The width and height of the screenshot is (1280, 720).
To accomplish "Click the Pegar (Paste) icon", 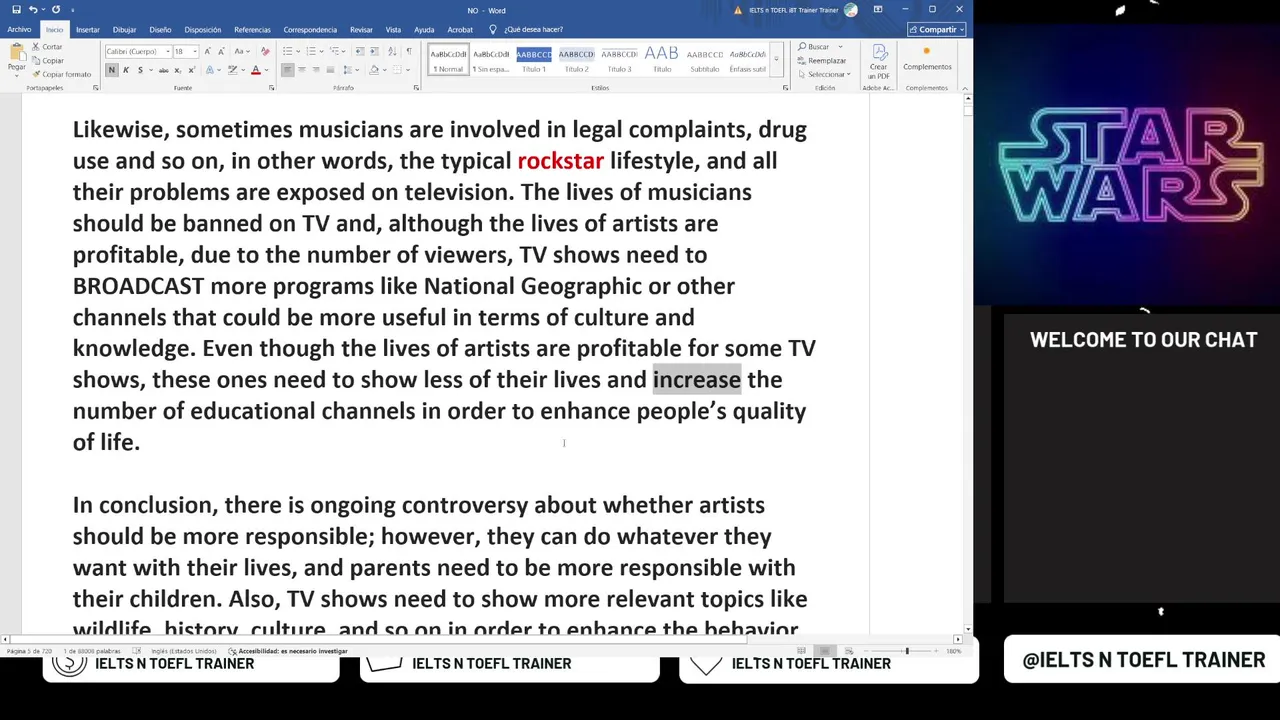I will point(16,58).
